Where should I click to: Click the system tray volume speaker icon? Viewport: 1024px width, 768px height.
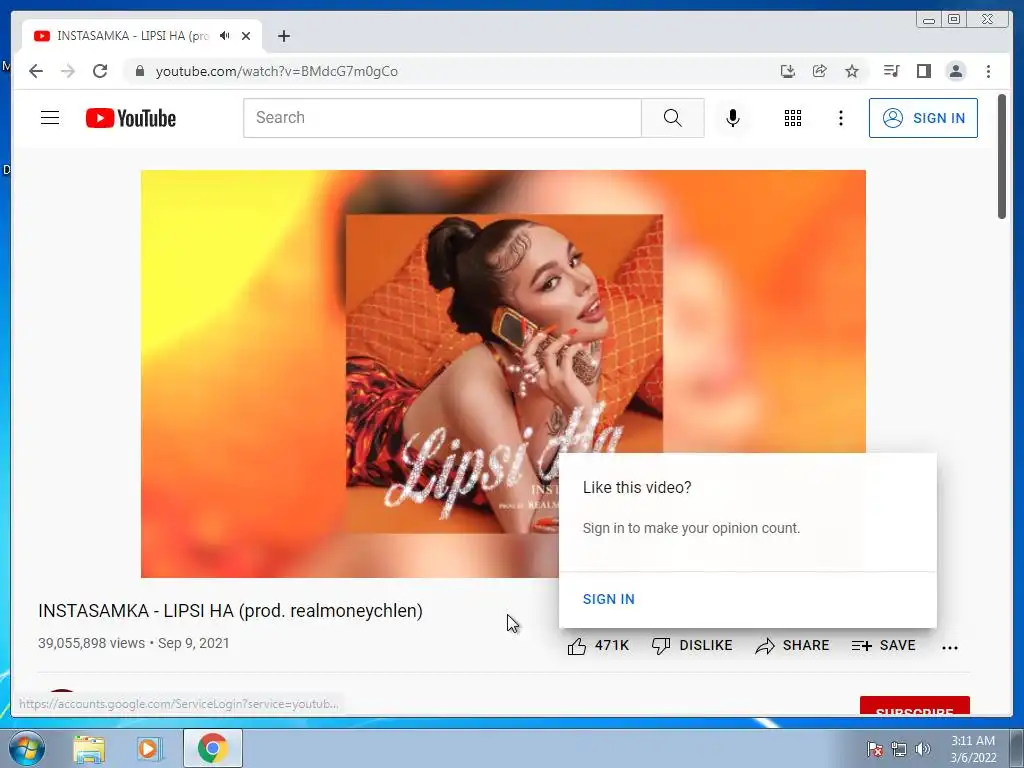923,749
